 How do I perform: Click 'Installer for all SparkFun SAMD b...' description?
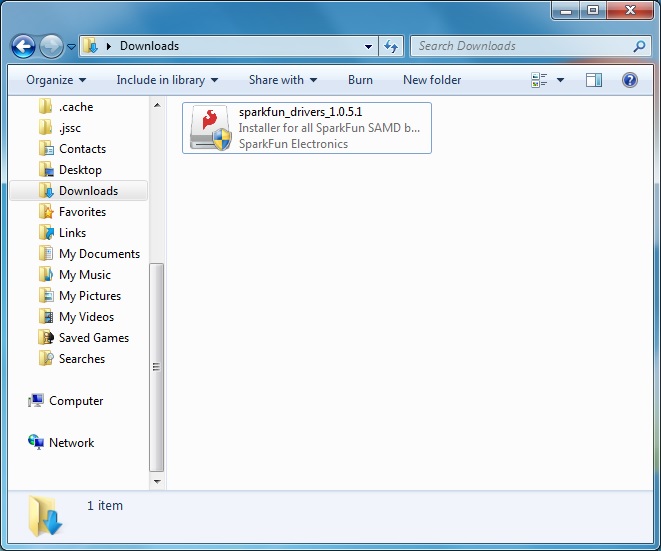pyautogui.click(x=329, y=128)
